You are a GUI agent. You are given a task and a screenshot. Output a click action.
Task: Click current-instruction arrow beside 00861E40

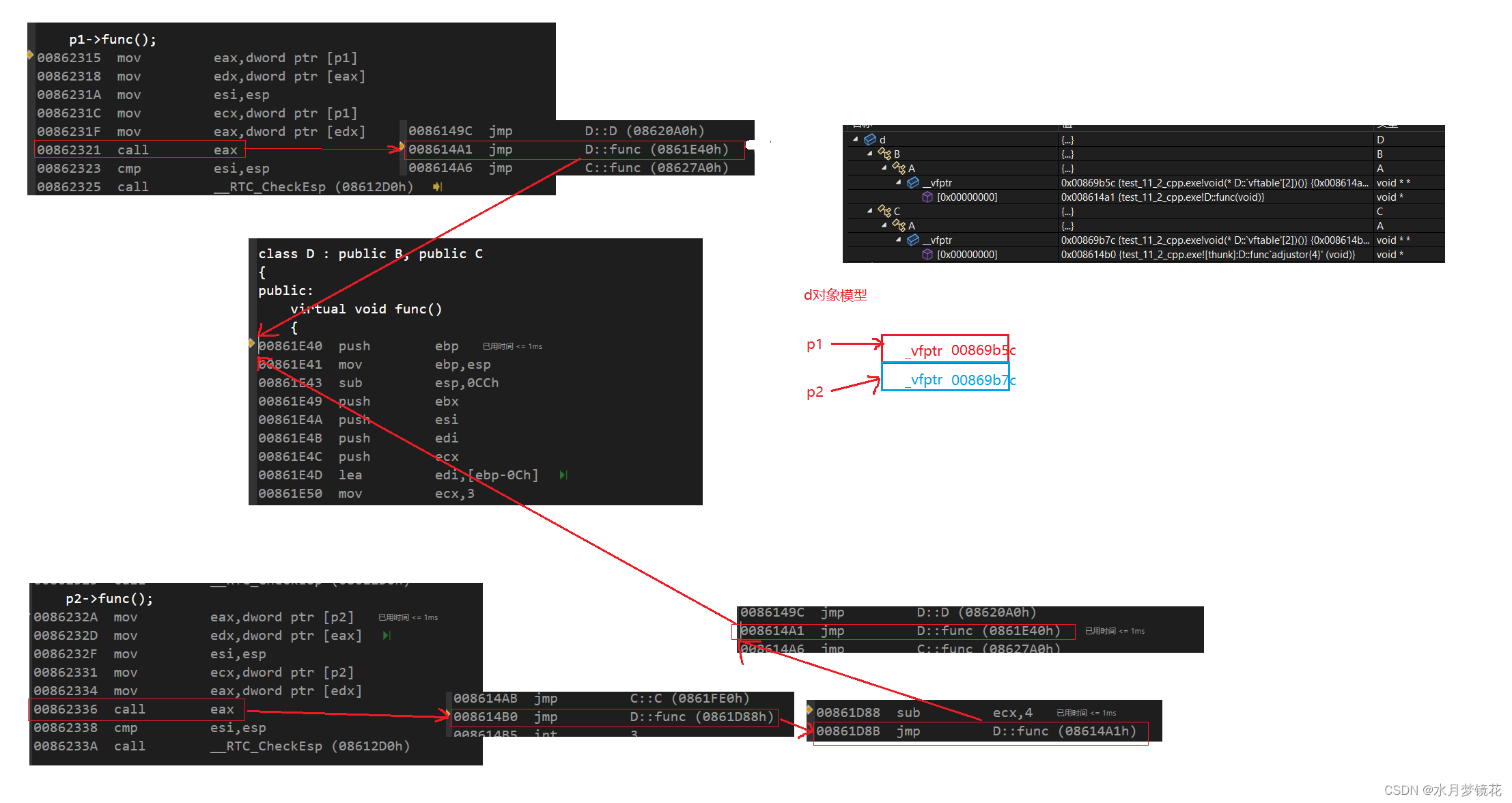coord(251,343)
